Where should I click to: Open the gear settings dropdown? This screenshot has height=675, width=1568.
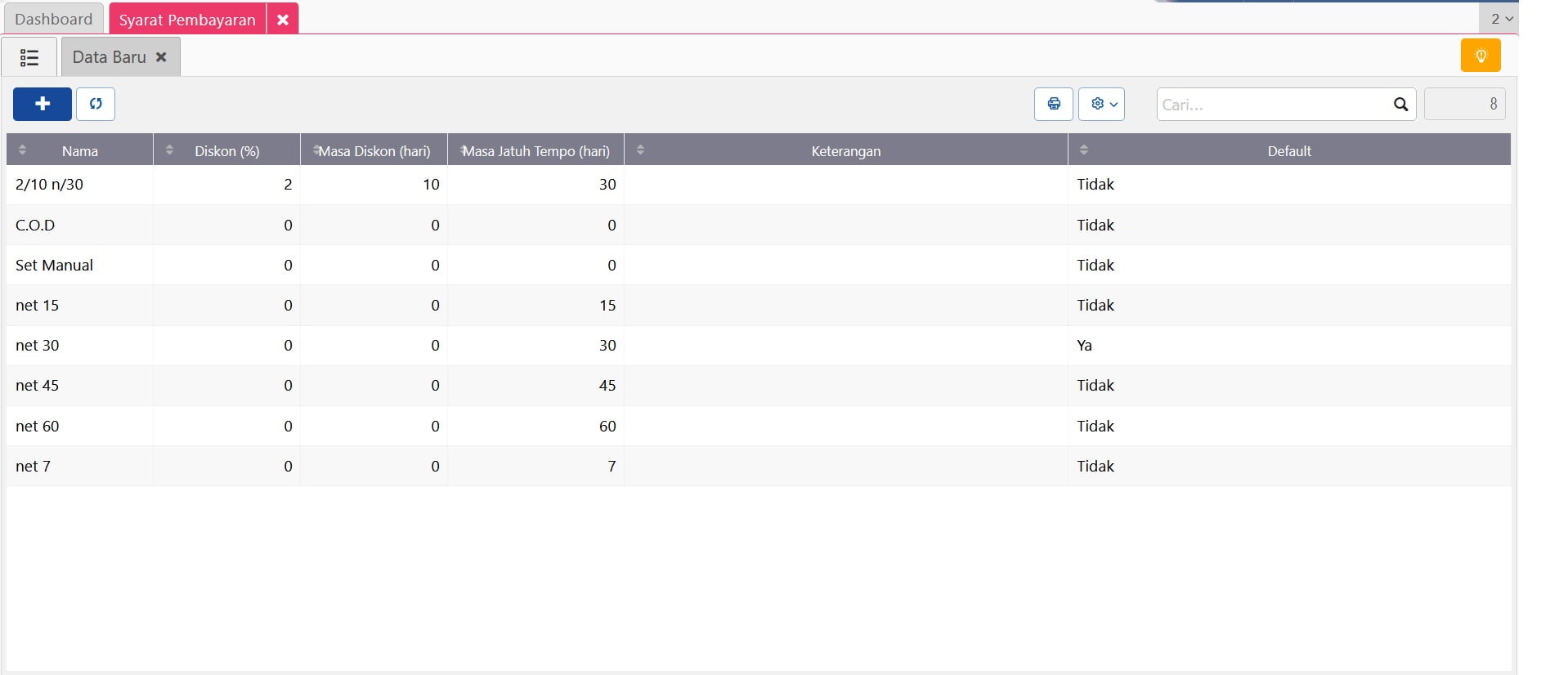coord(1101,104)
